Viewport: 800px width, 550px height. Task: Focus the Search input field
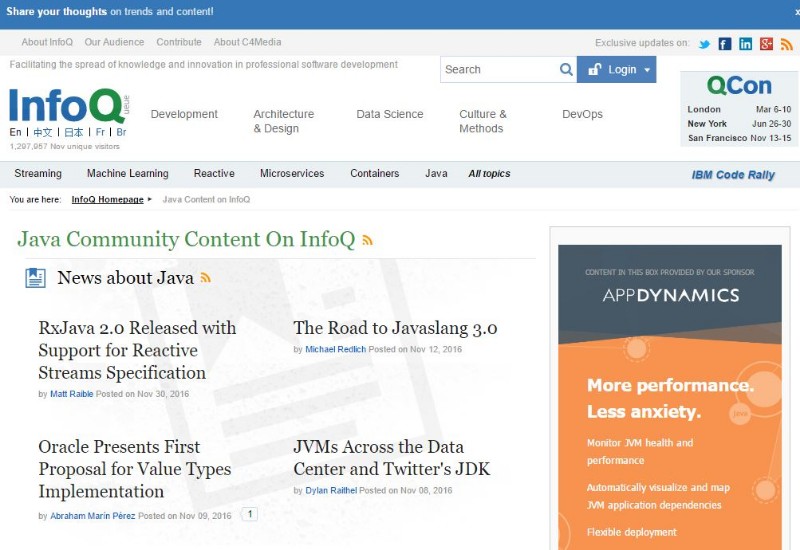pos(500,69)
